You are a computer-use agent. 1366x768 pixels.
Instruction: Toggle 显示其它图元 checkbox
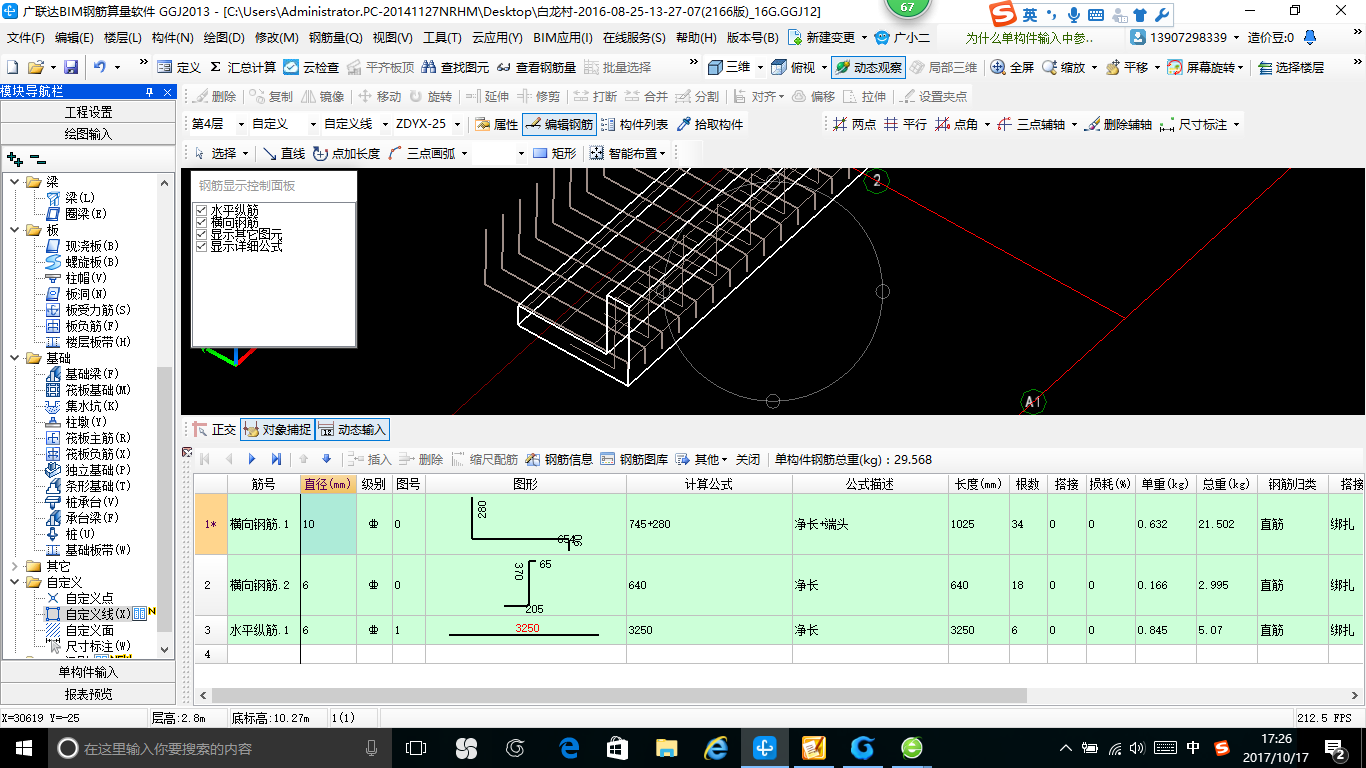(x=201, y=234)
